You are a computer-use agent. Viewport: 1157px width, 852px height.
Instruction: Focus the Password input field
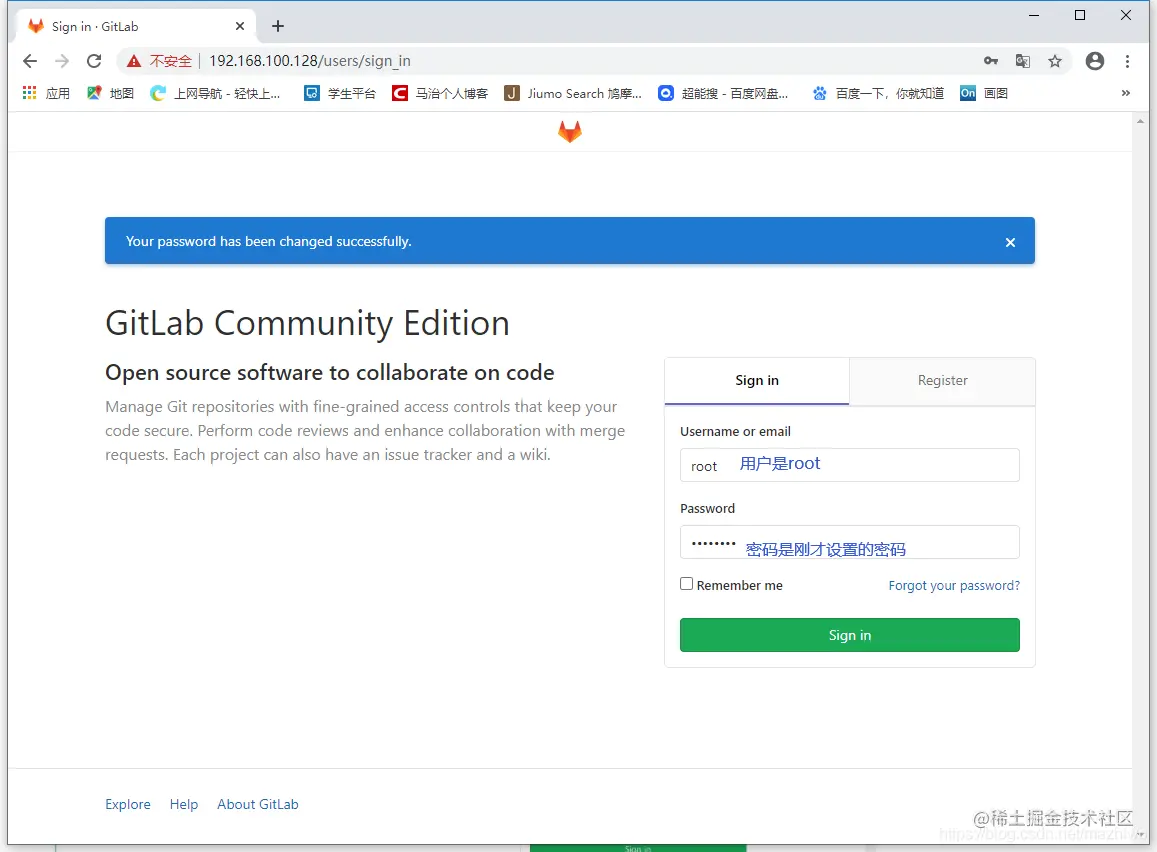coord(849,542)
